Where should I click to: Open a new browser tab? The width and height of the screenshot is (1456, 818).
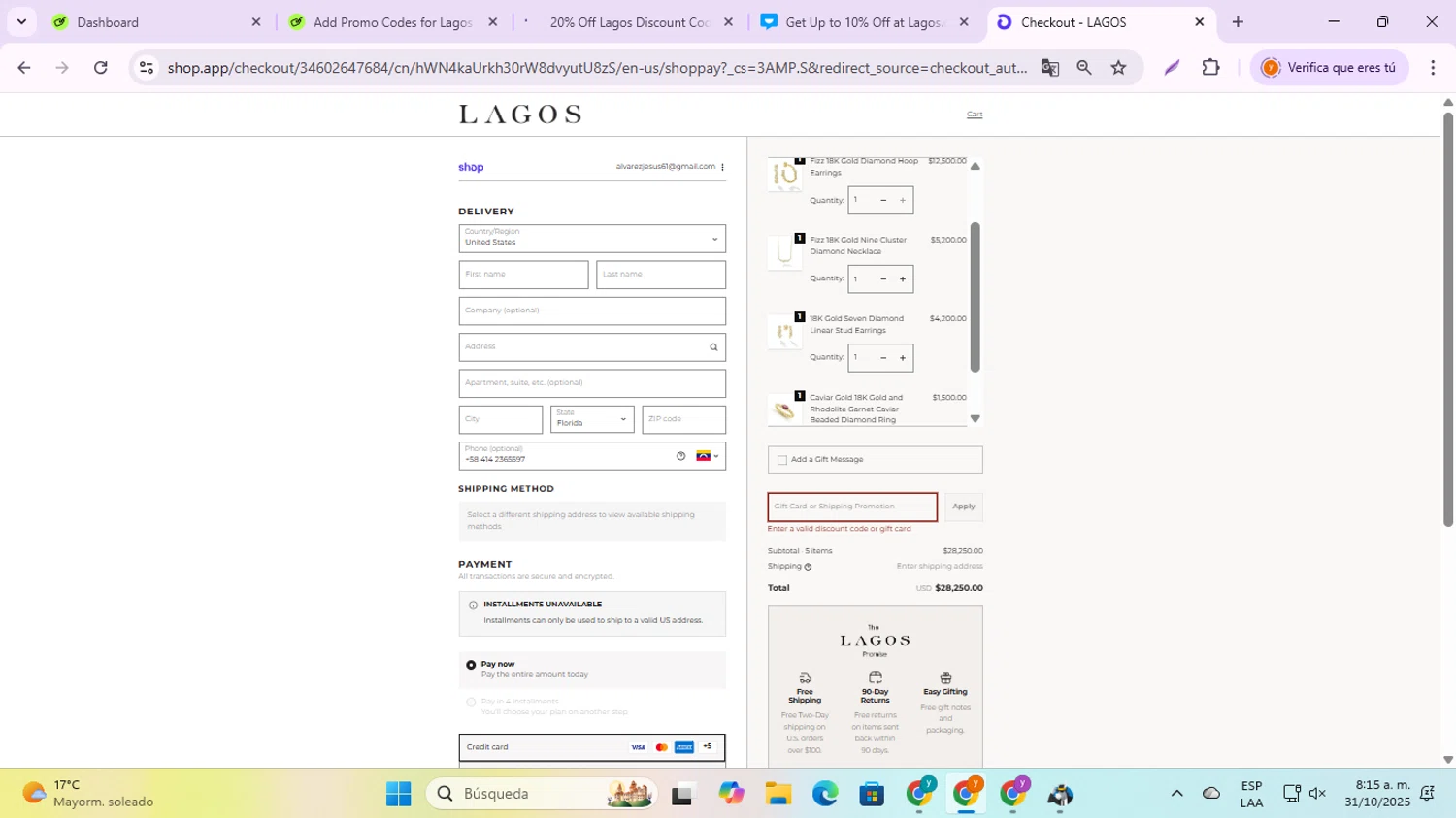coord(1238,22)
